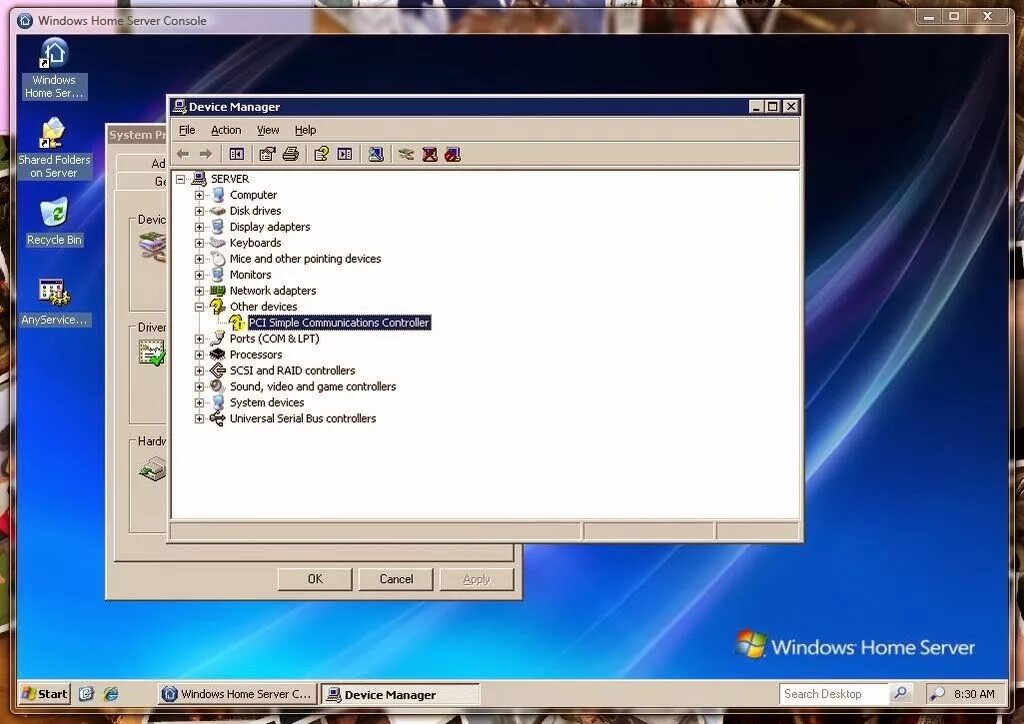The height and width of the screenshot is (724, 1024).
Task: Switch to Windows Home Server Console taskbar button
Action: click(238, 694)
